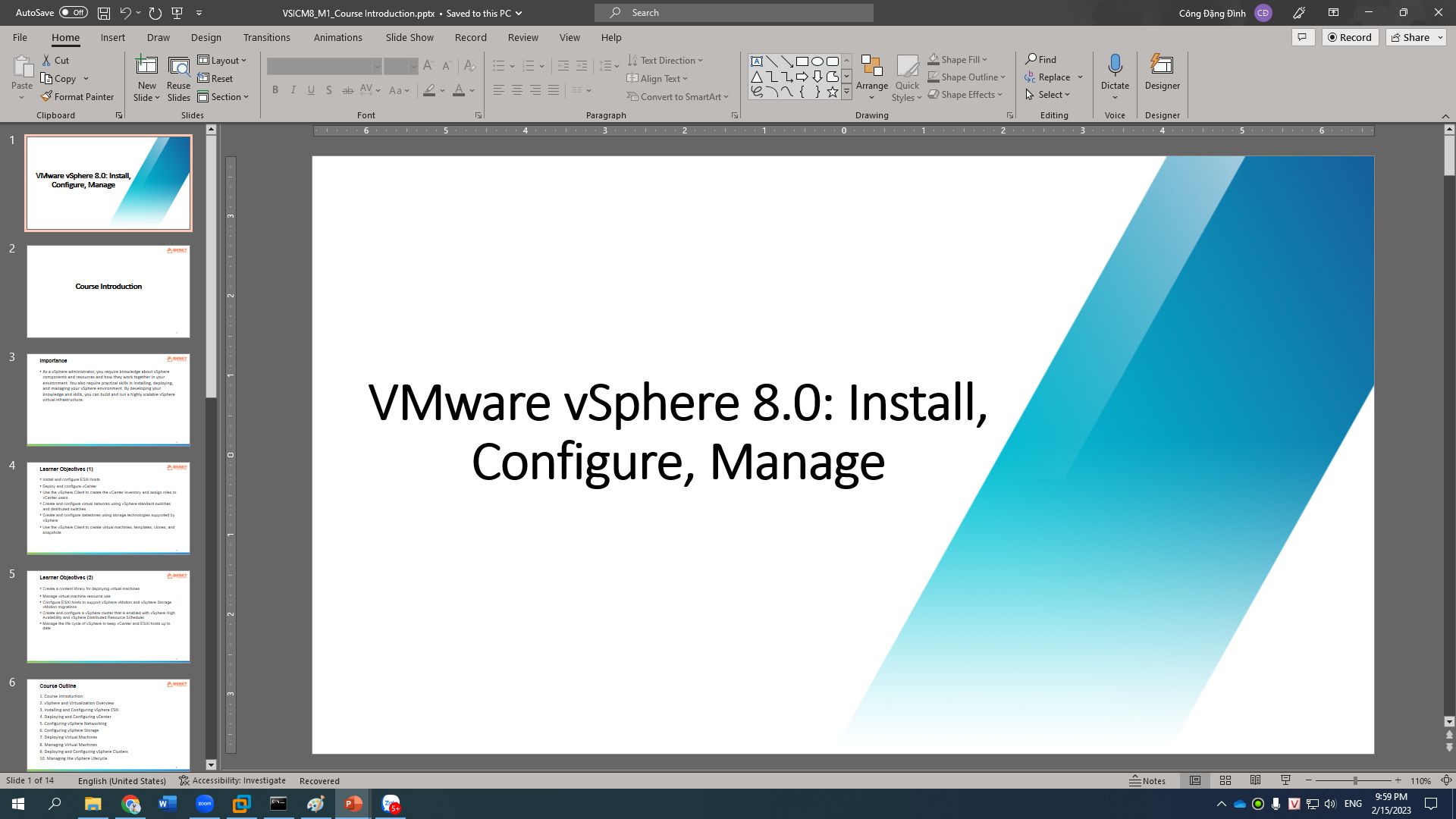Select slide 2 Course Introduction thumbnail
Screen dimensions: 1456x819
(x=108, y=291)
